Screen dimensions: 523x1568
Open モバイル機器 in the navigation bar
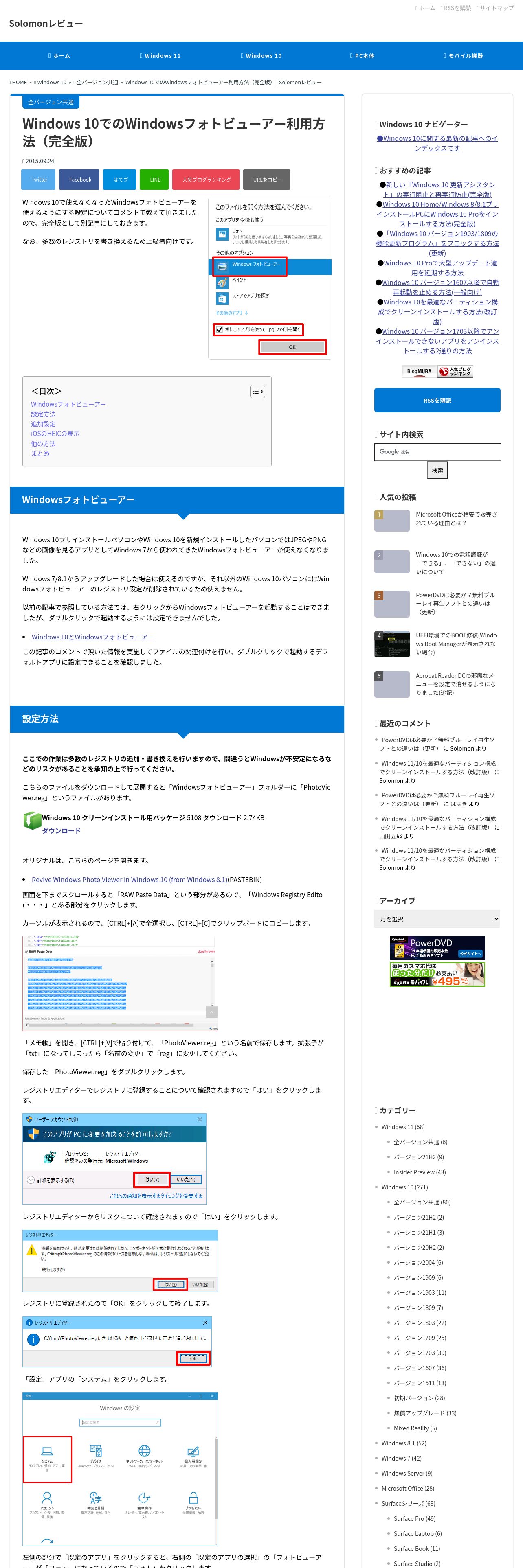(464, 55)
